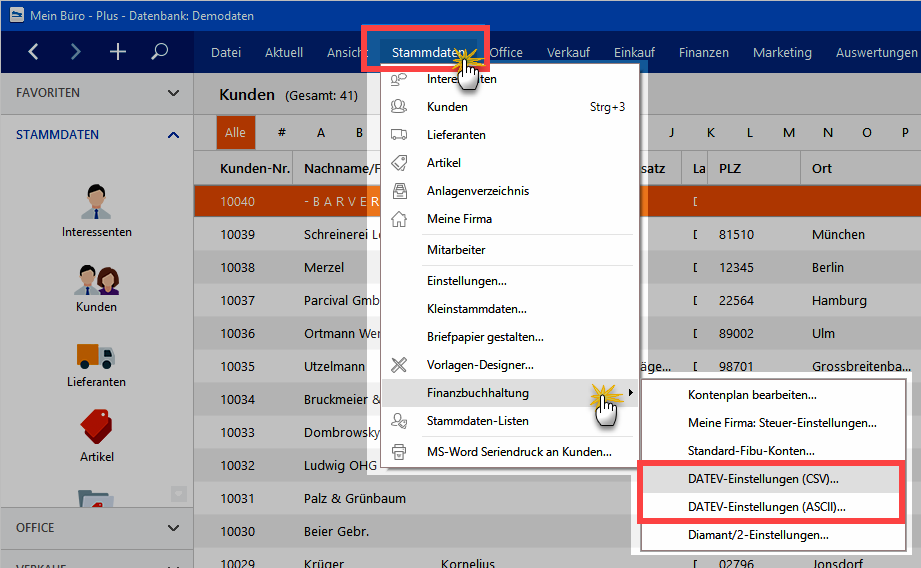Select Meine Firma: Steuer-Einstellungen... entry
Screen dimensions: 921x568
coord(773,423)
